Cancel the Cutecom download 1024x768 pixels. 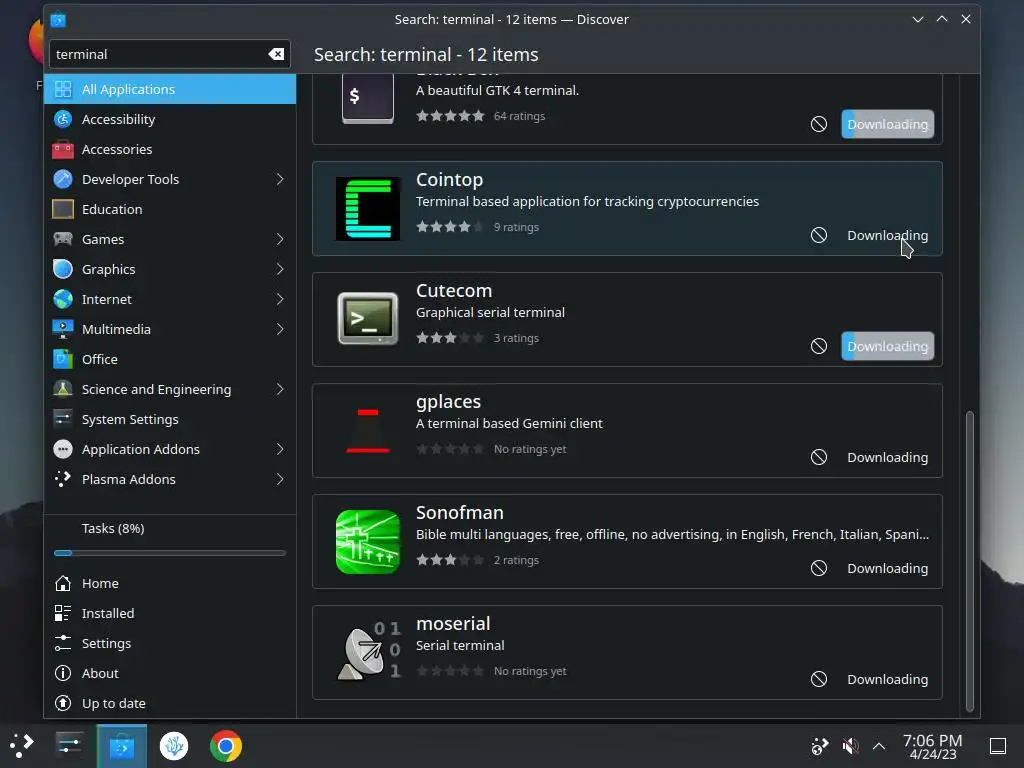tap(819, 346)
